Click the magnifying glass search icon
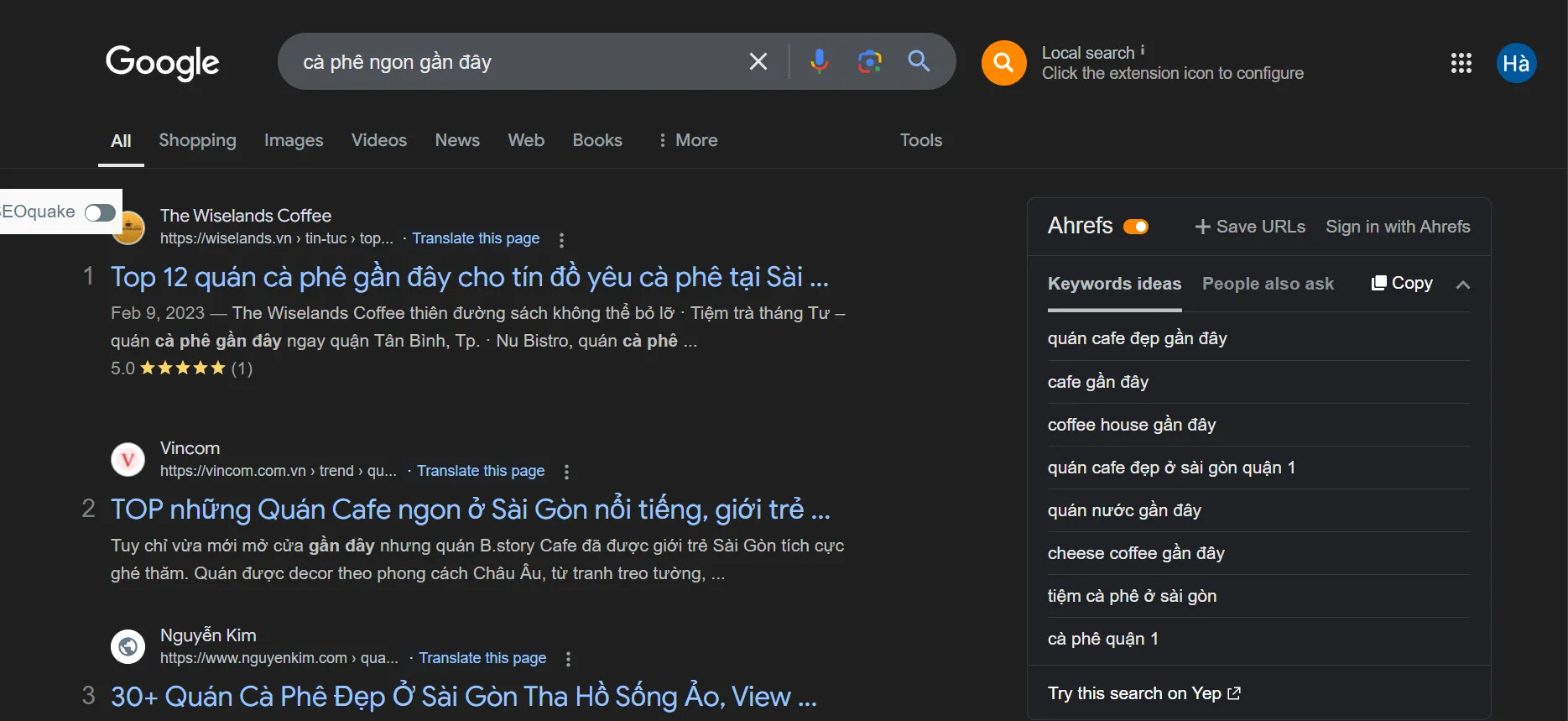Image resolution: width=1568 pixels, height=721 pixels. click(x=919, y=61)
